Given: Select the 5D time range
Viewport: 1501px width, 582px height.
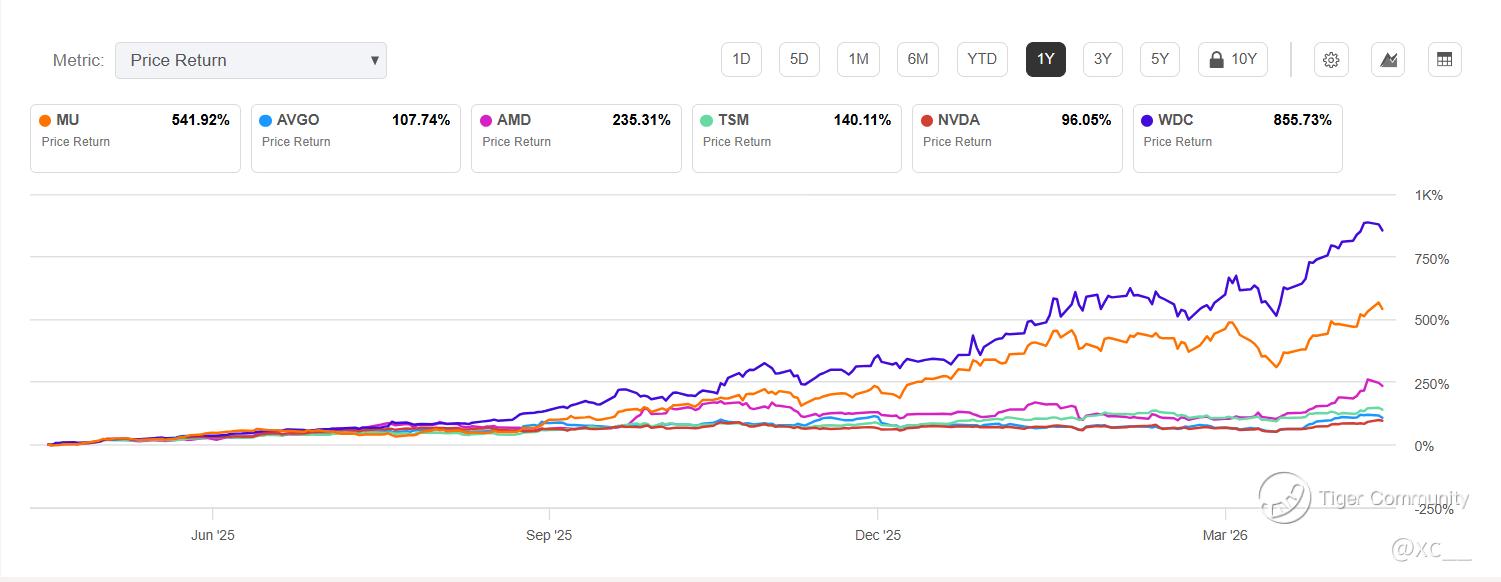Looking at the screenshot, I should pos(799,60).
